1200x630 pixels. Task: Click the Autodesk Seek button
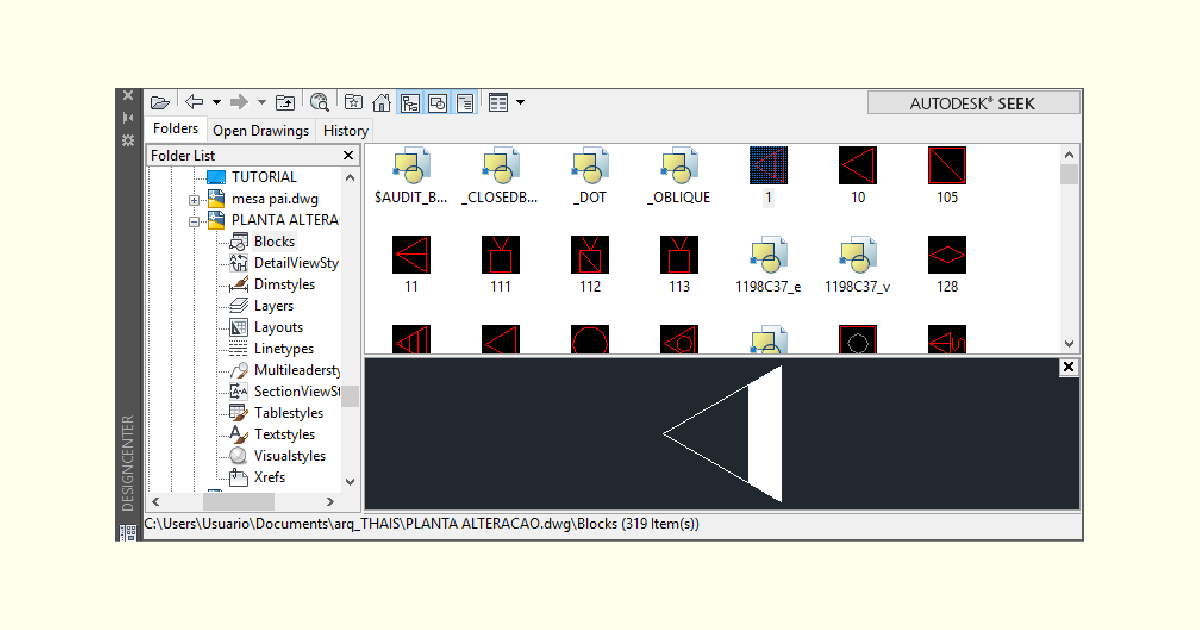point(973,103)
